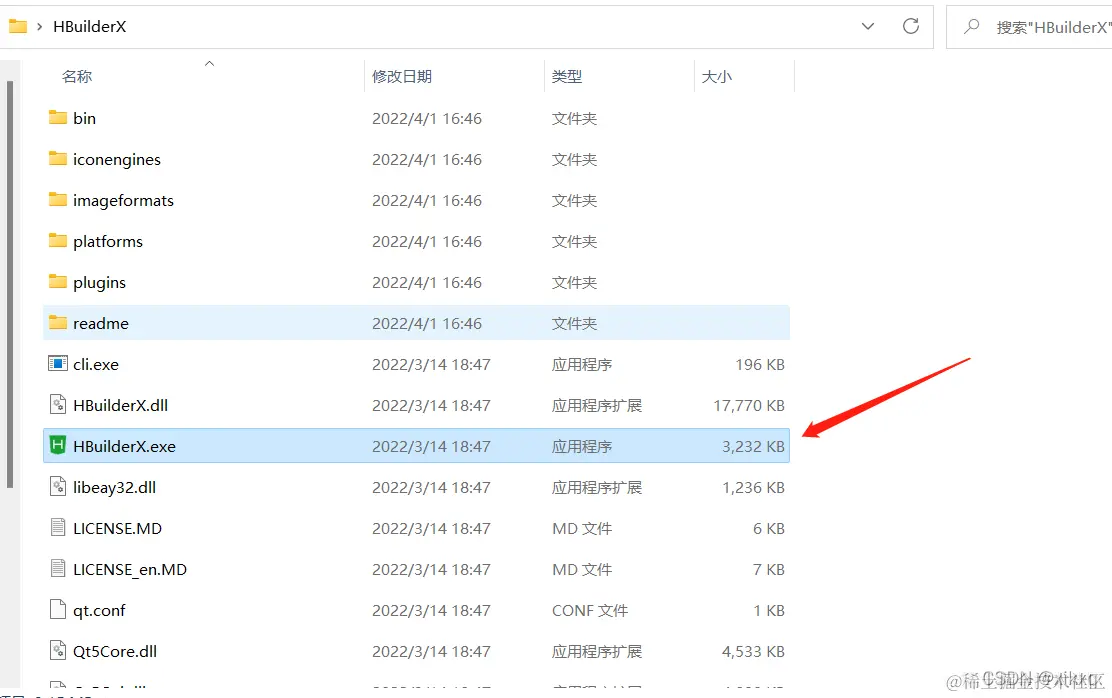Select the file name cli.exe

pos(96,365)
